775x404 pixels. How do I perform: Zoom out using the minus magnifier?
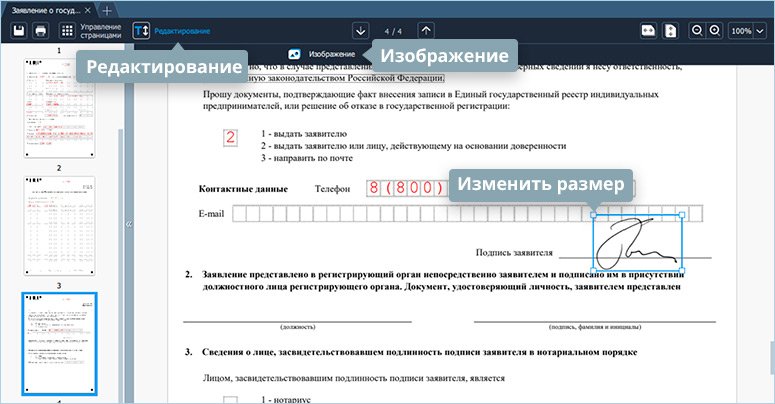pos(697,31)
